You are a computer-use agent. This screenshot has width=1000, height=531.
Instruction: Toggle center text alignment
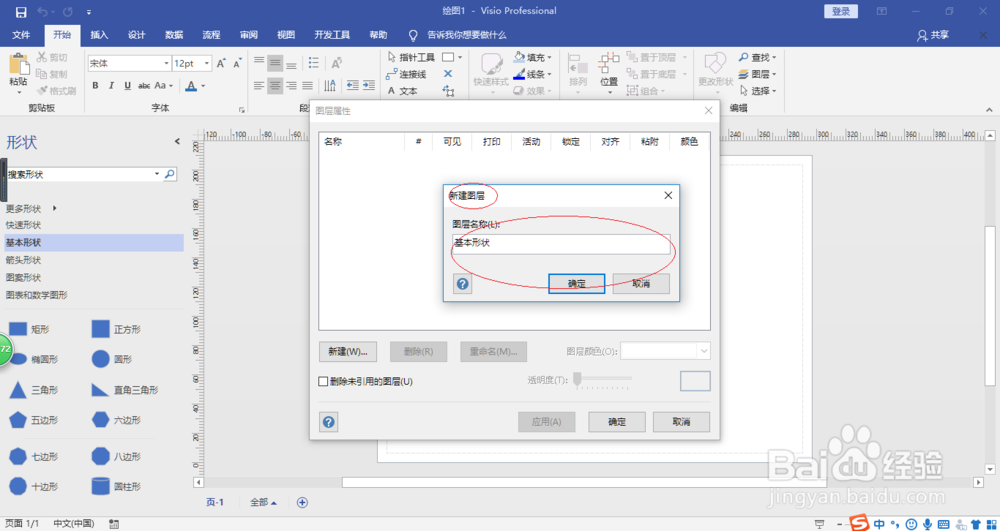pyautogui.click(x=275, y=85)
